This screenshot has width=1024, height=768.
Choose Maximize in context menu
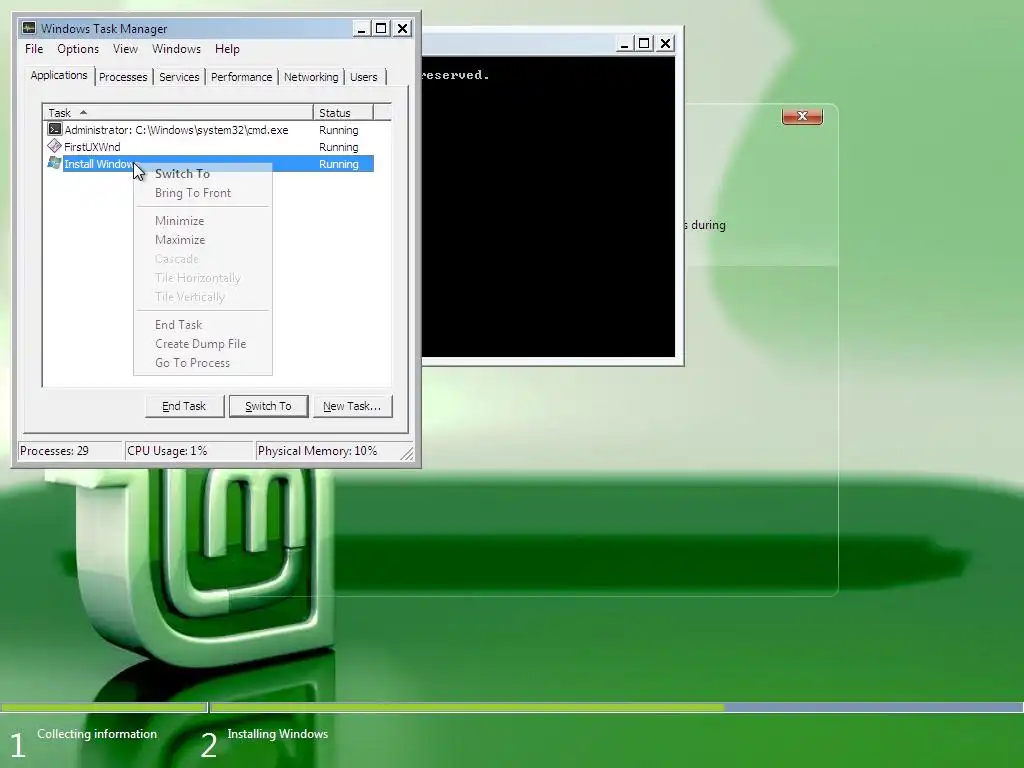[202, 240]
